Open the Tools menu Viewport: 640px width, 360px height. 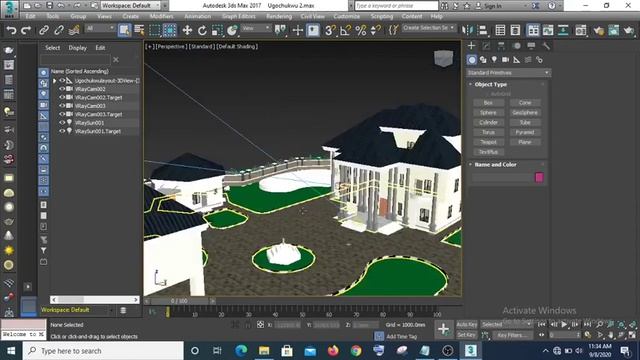(53, 16)
